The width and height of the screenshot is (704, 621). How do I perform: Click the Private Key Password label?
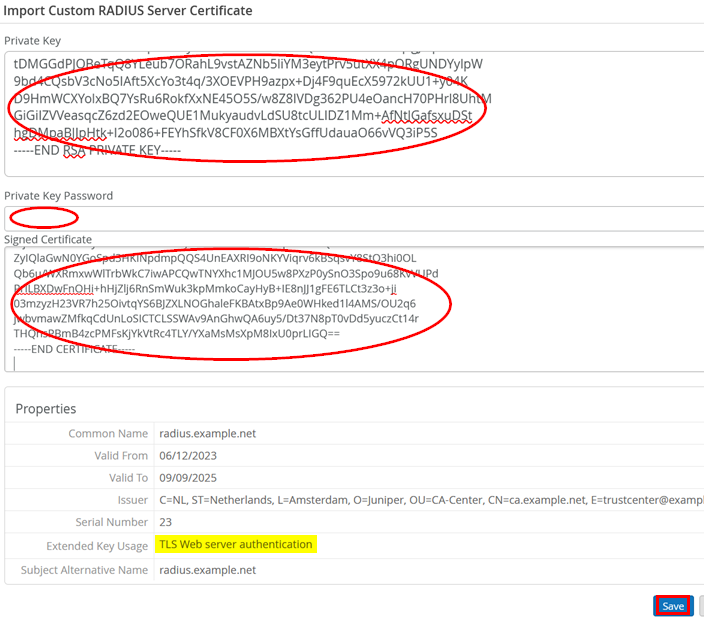tap(58, 196)
